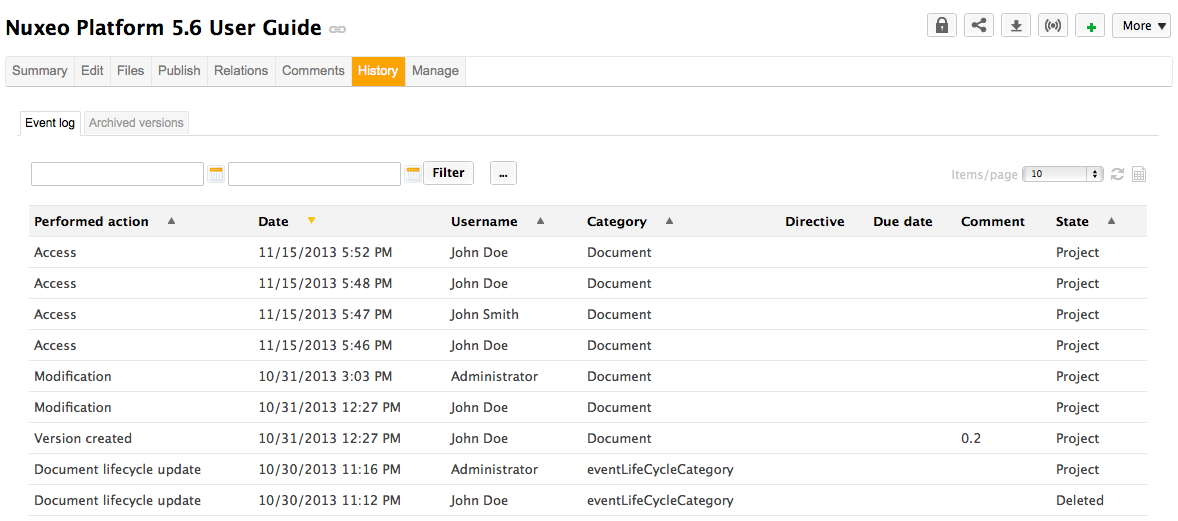1178x521 pixels.
Task: Open the Relations tab
Action: coord(241,71)
